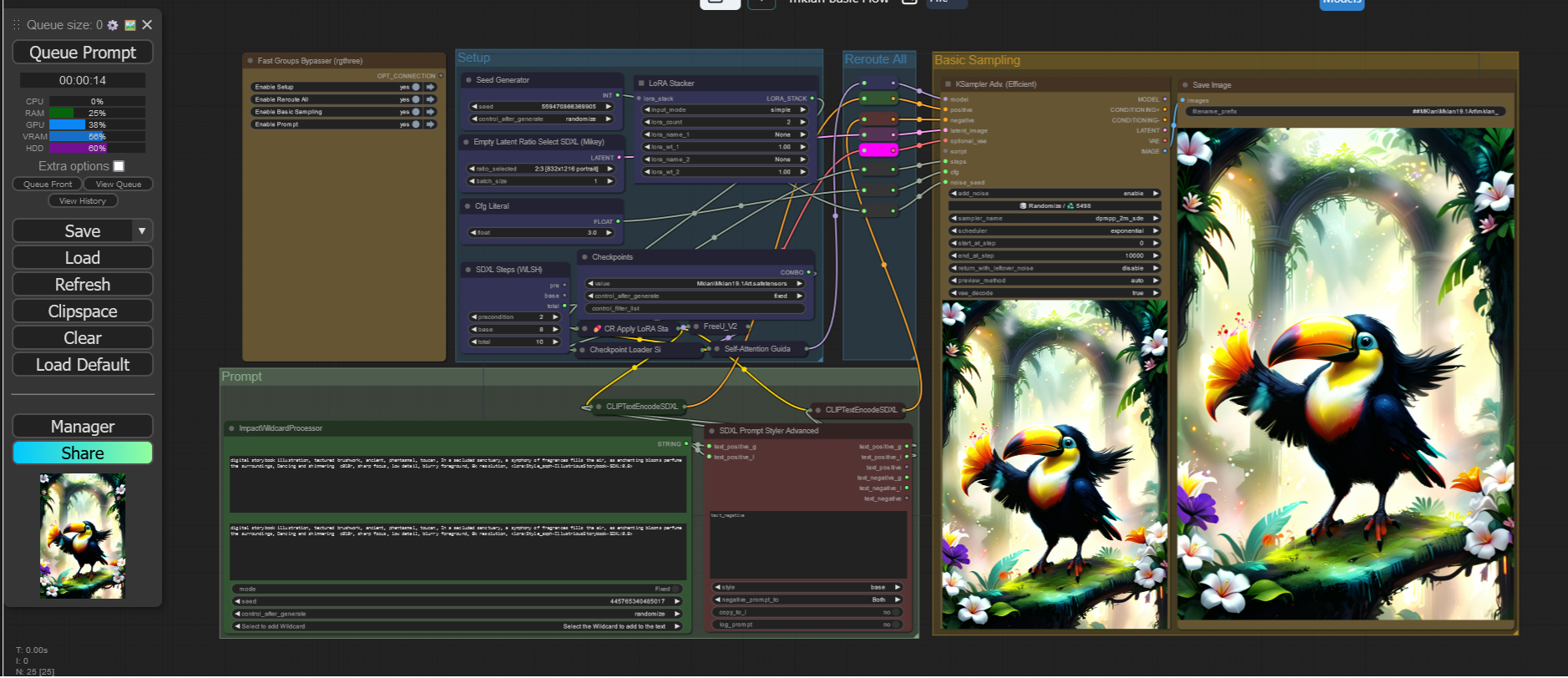
Task: Click the toucan thumbnail in the side panel
Action: 83,536
